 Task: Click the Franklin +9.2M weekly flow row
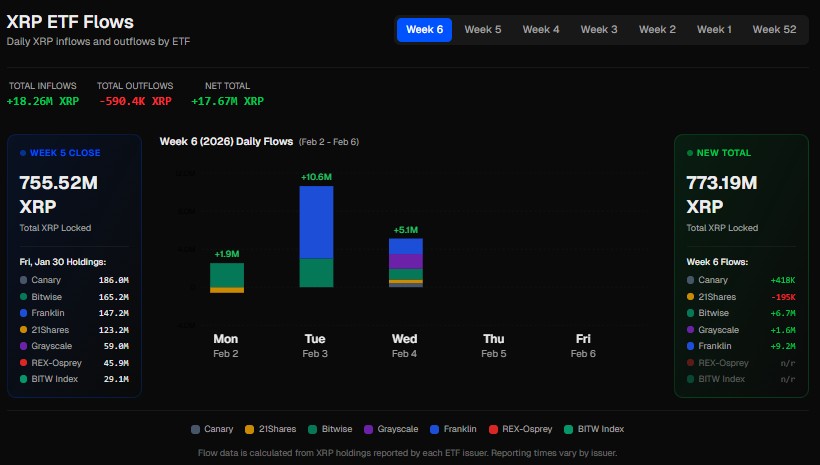coord(741,346)
